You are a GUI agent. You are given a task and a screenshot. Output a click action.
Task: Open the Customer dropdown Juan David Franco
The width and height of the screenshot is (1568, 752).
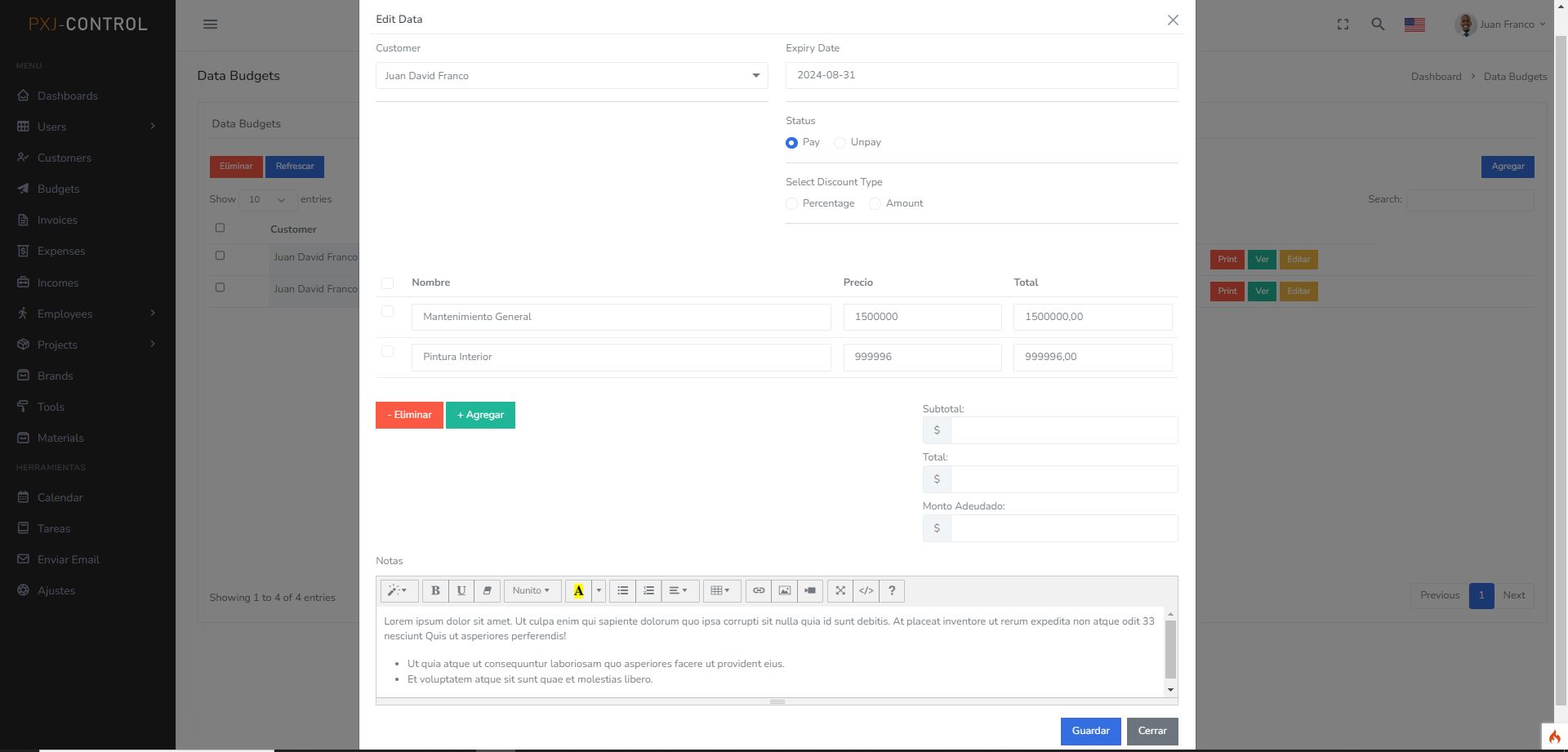tap(572, 76)
